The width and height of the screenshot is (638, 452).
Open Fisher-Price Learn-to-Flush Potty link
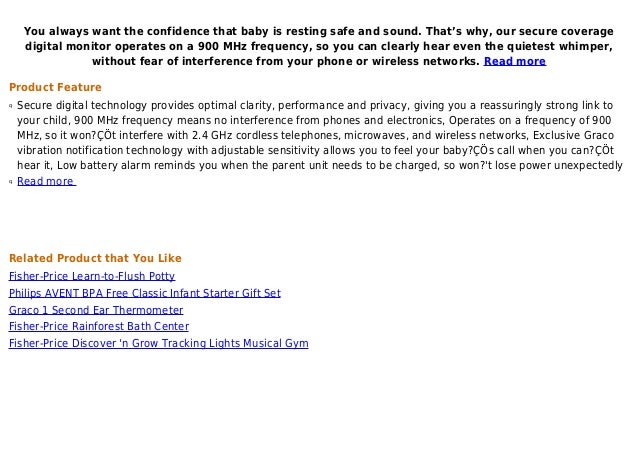click(92, 276)
